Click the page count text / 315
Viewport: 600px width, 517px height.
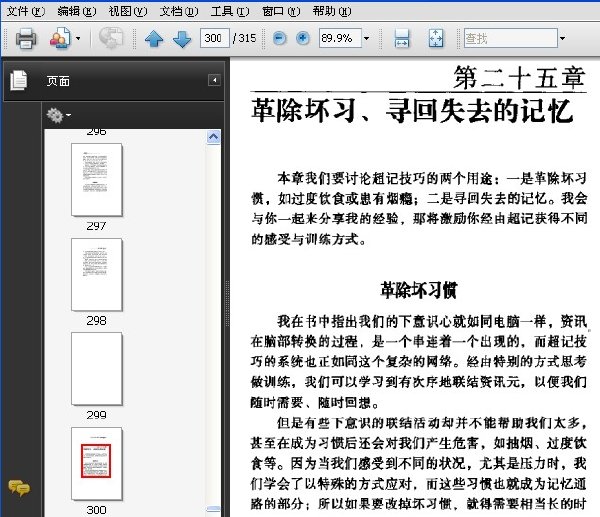(245, 38)
